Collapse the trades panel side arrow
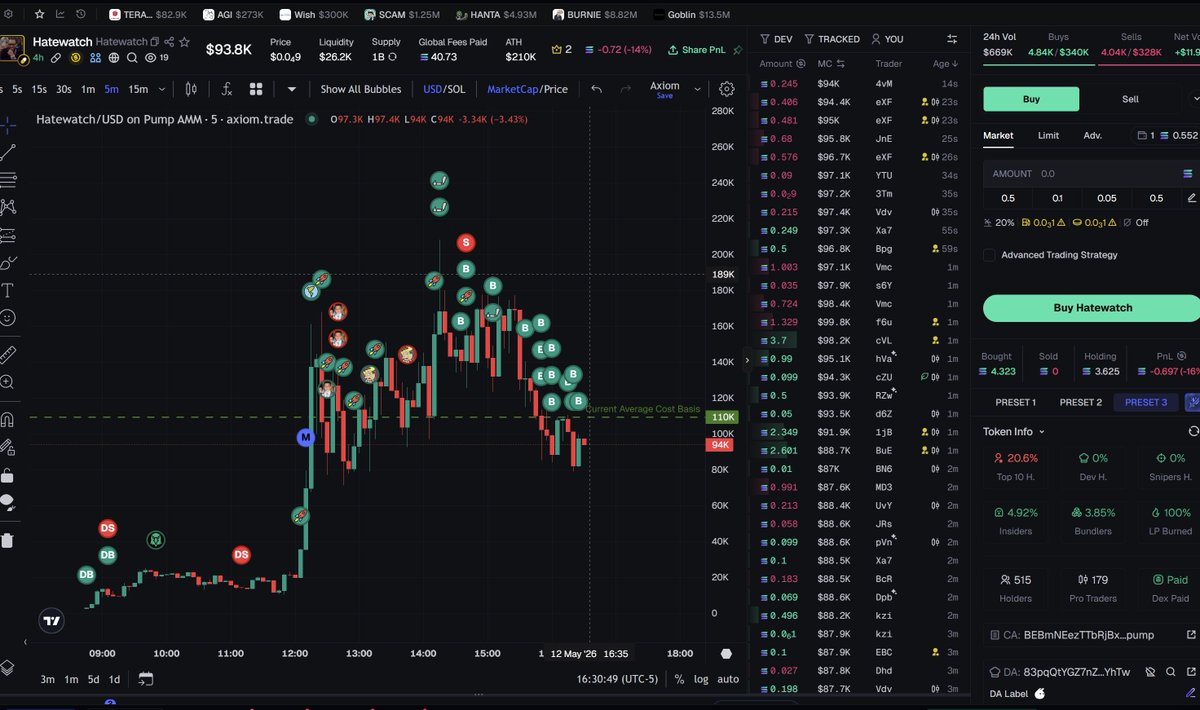 pos(747,361)
